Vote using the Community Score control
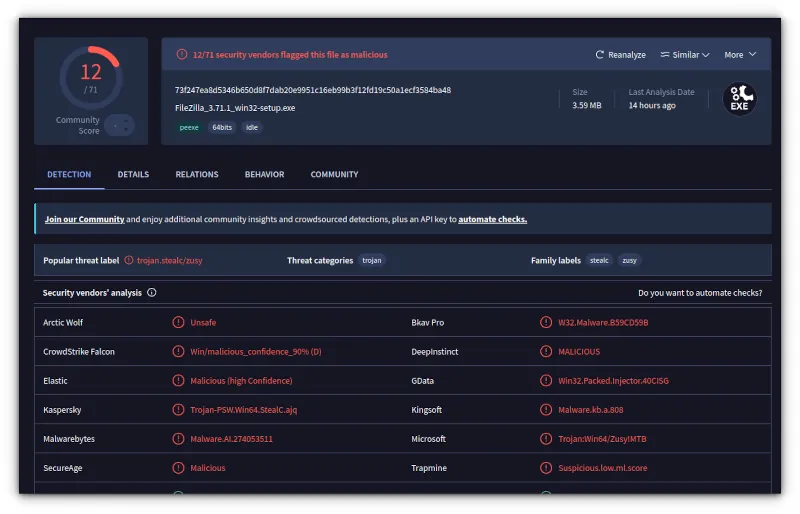The height and width of the screenshot is (514, 800). (x=119, y=125)
